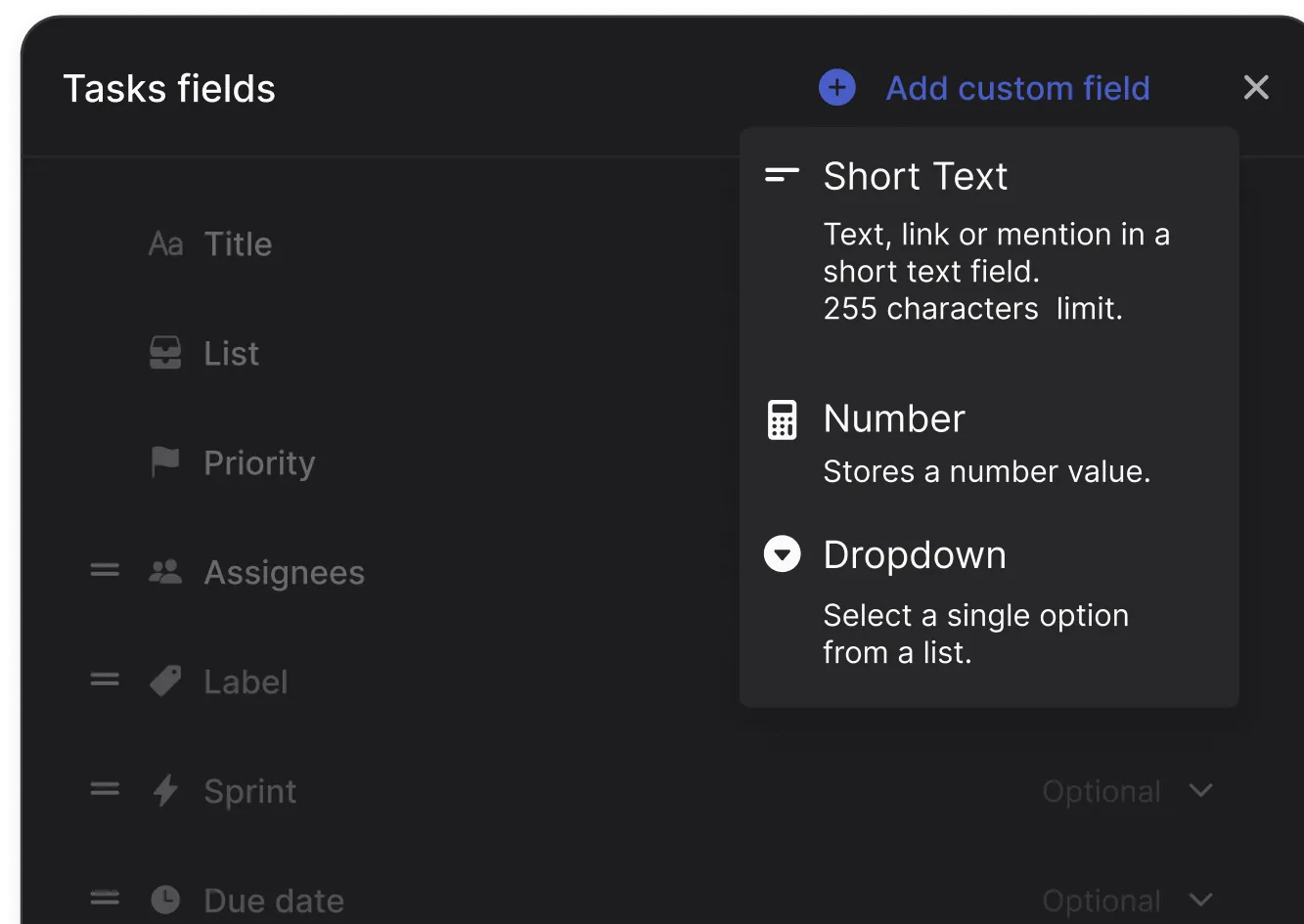Viewport: 1304px width, 924px height.
Task: Click the circular caret icon beside Dropdown
Action: 782,554
